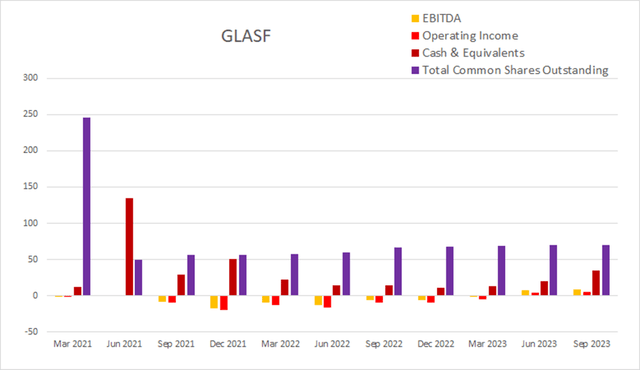This screenshot has width=640, height=370.
Task: Click the Jun 2021 axis label
Action: pyautogui.click(x=124, y=344)
